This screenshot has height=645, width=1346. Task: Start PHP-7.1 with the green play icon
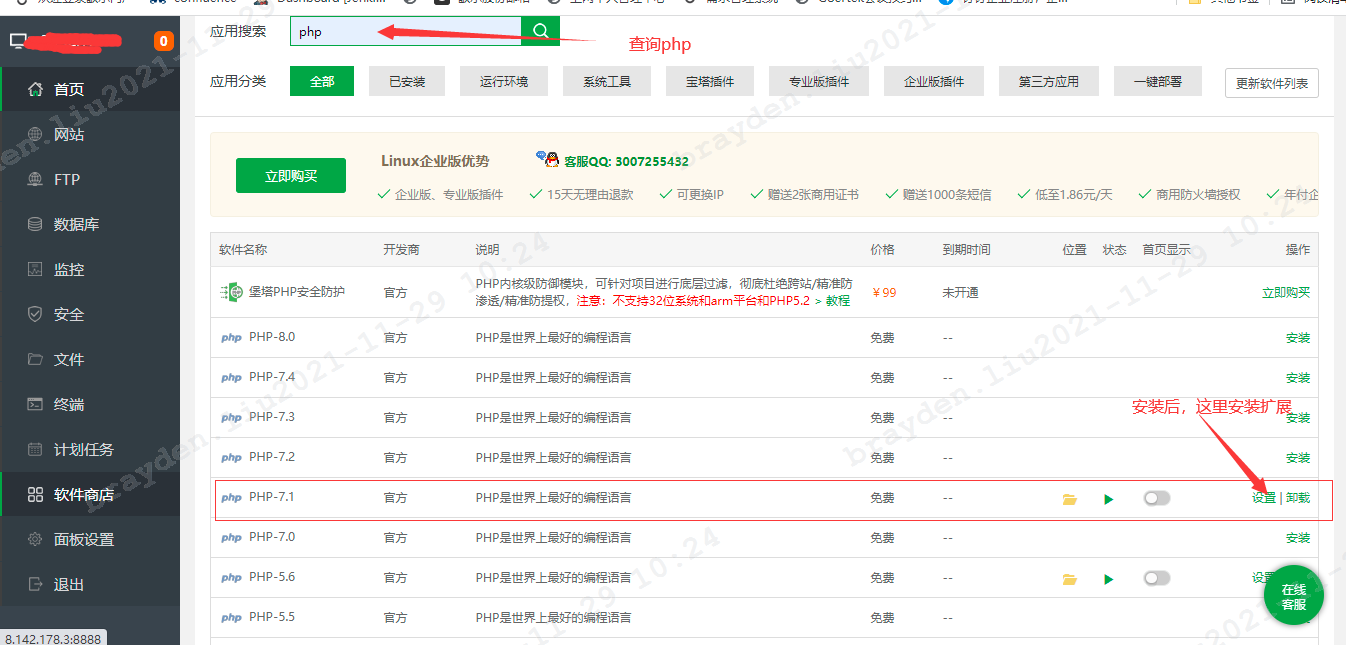coord(1108,497)
